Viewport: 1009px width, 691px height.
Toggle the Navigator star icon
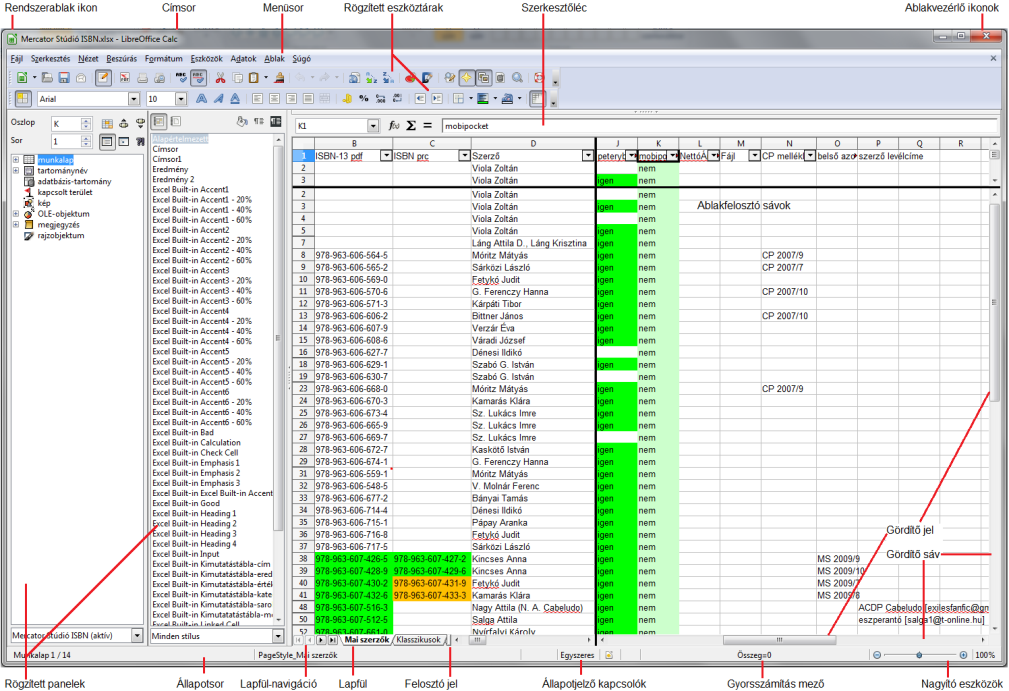coord(466,78)
